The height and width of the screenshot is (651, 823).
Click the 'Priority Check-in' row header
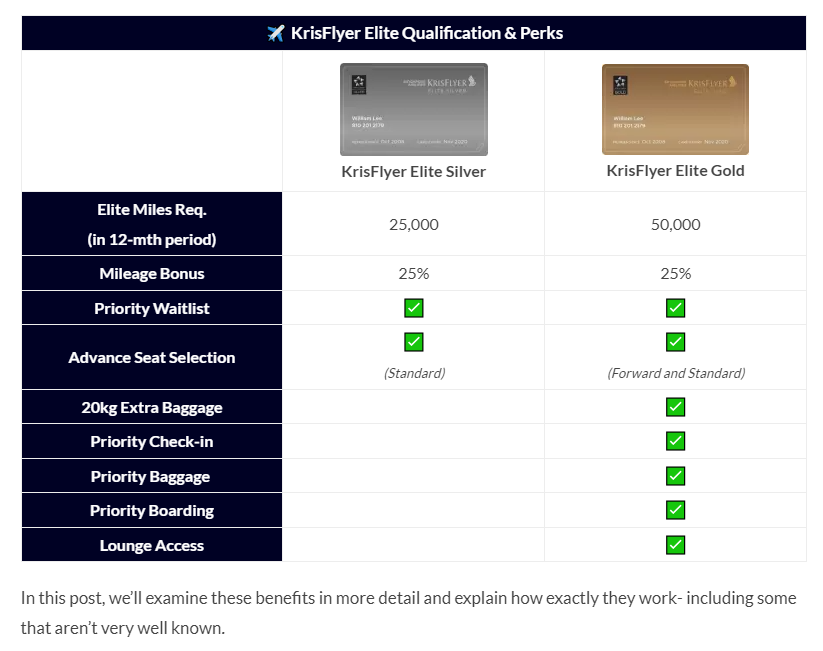point(152,442)
